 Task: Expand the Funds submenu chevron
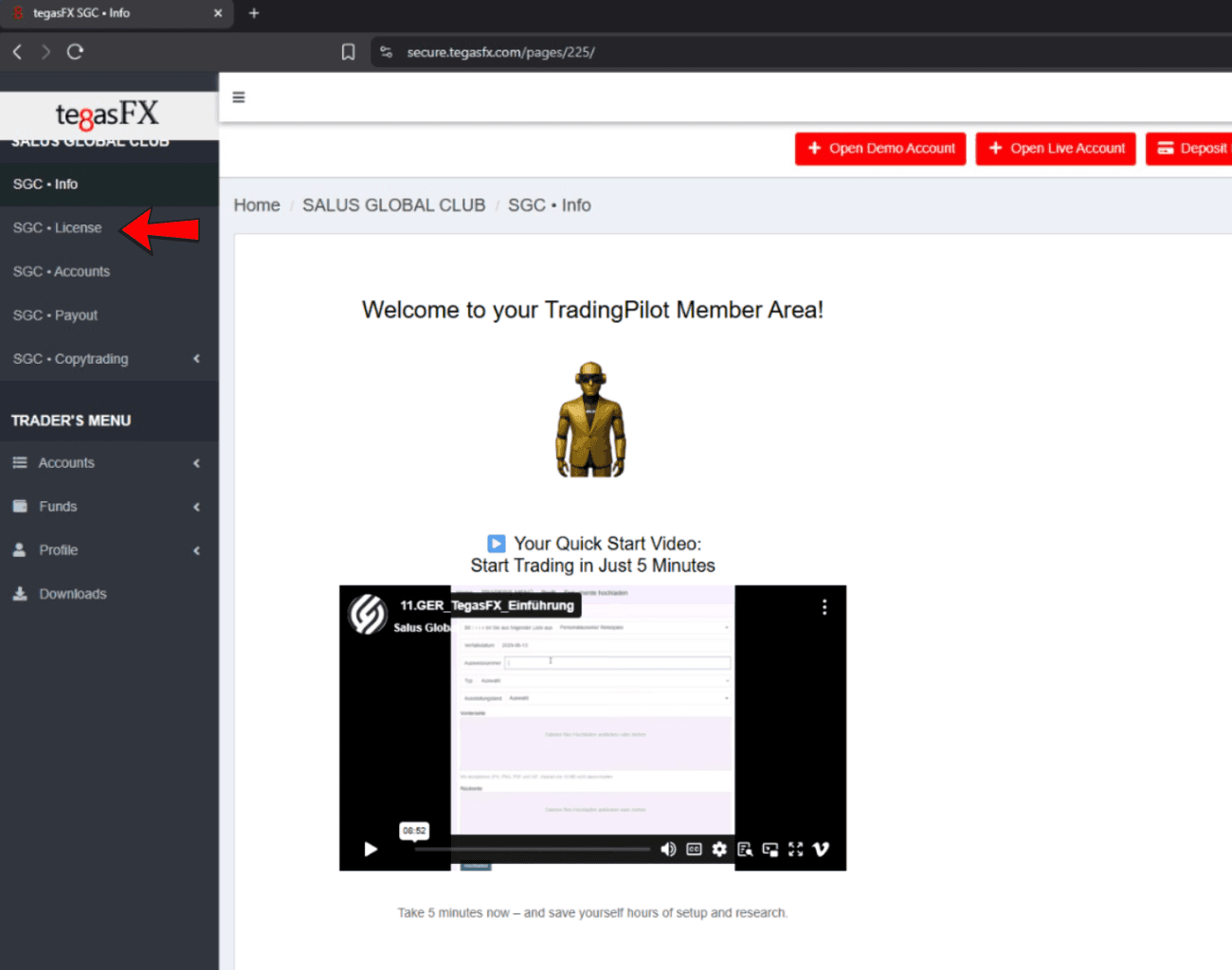tap(196, 507)
